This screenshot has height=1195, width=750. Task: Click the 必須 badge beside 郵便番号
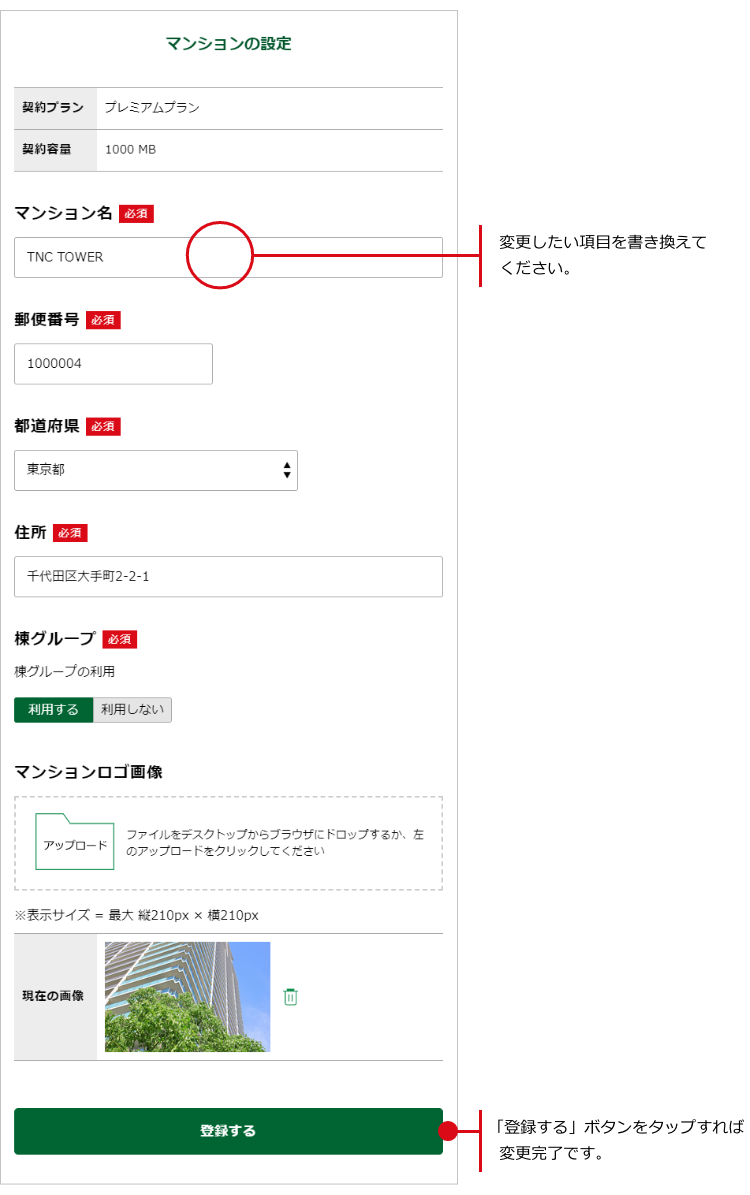click(x=103, y=320)
